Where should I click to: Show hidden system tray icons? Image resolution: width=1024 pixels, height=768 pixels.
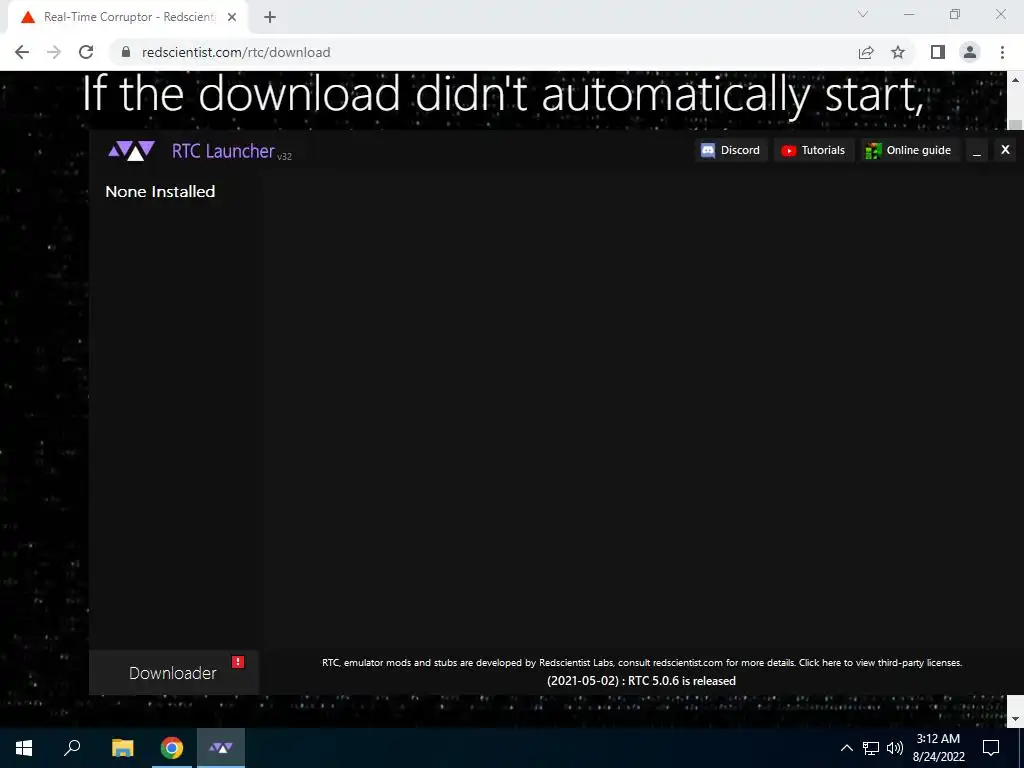pyautogui.click(x=846, y=748)
